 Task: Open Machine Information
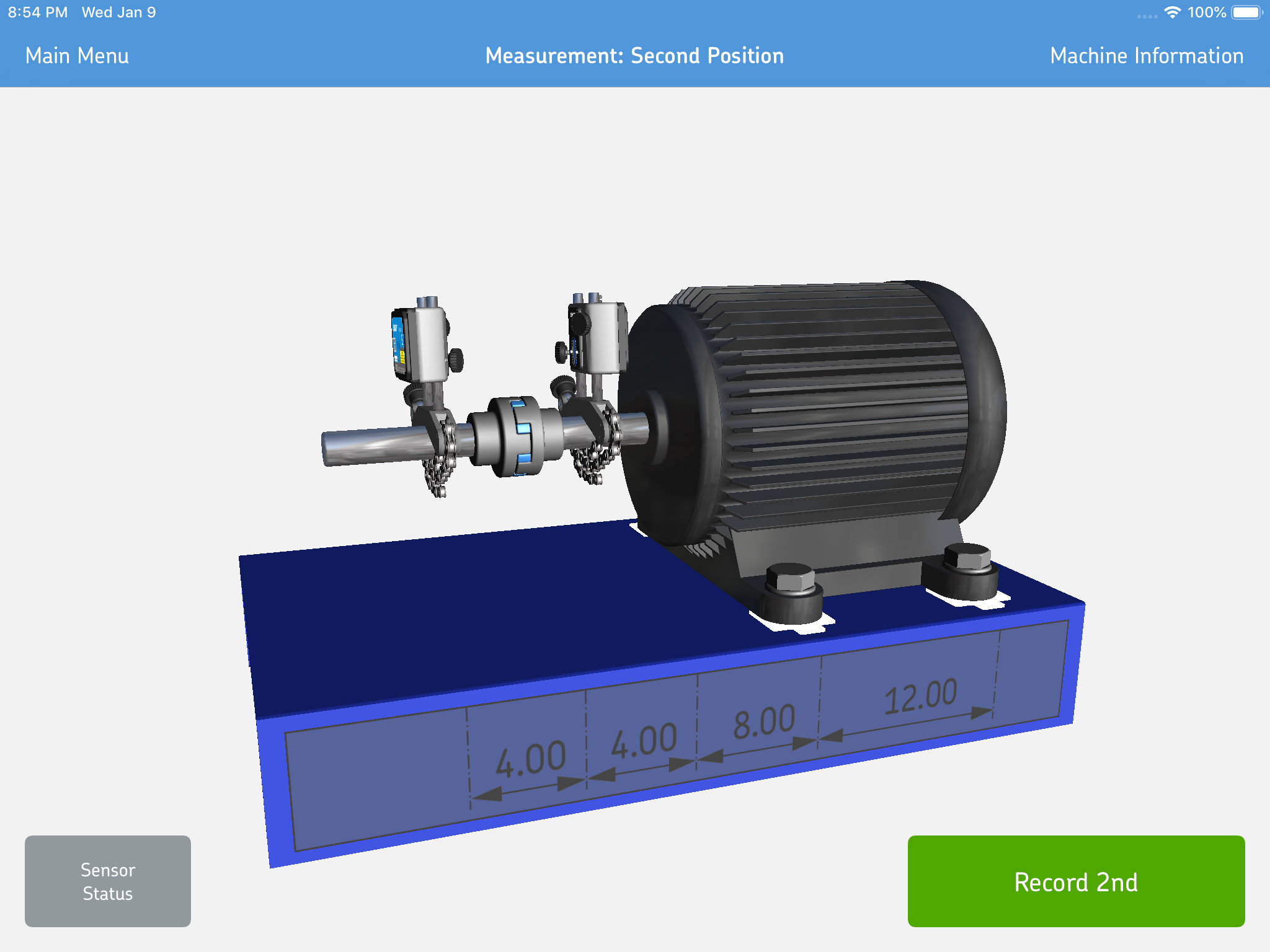point(1146,56)
